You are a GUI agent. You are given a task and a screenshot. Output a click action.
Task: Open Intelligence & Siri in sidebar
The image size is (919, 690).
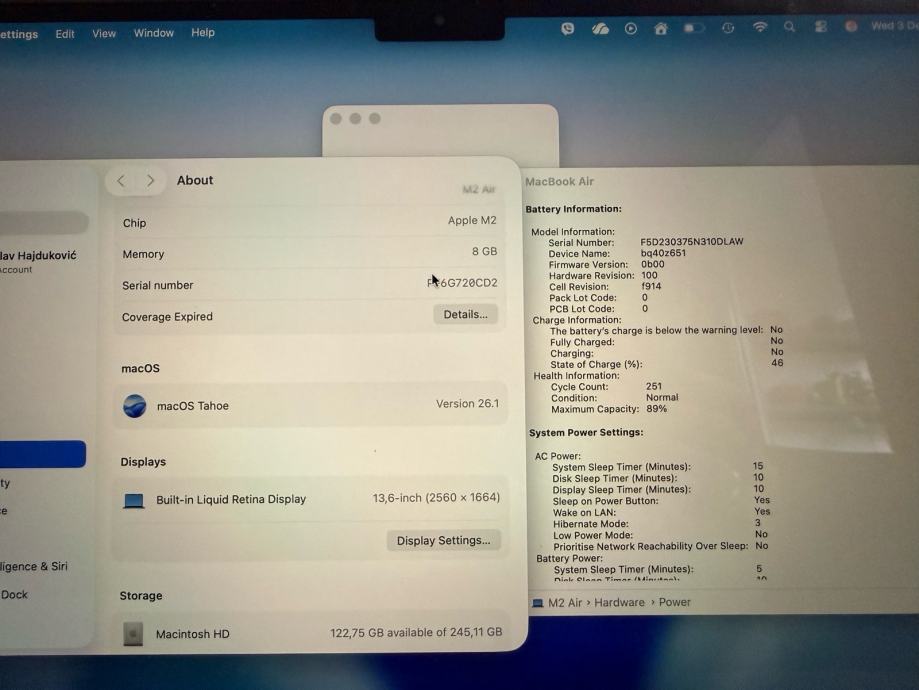34,566
